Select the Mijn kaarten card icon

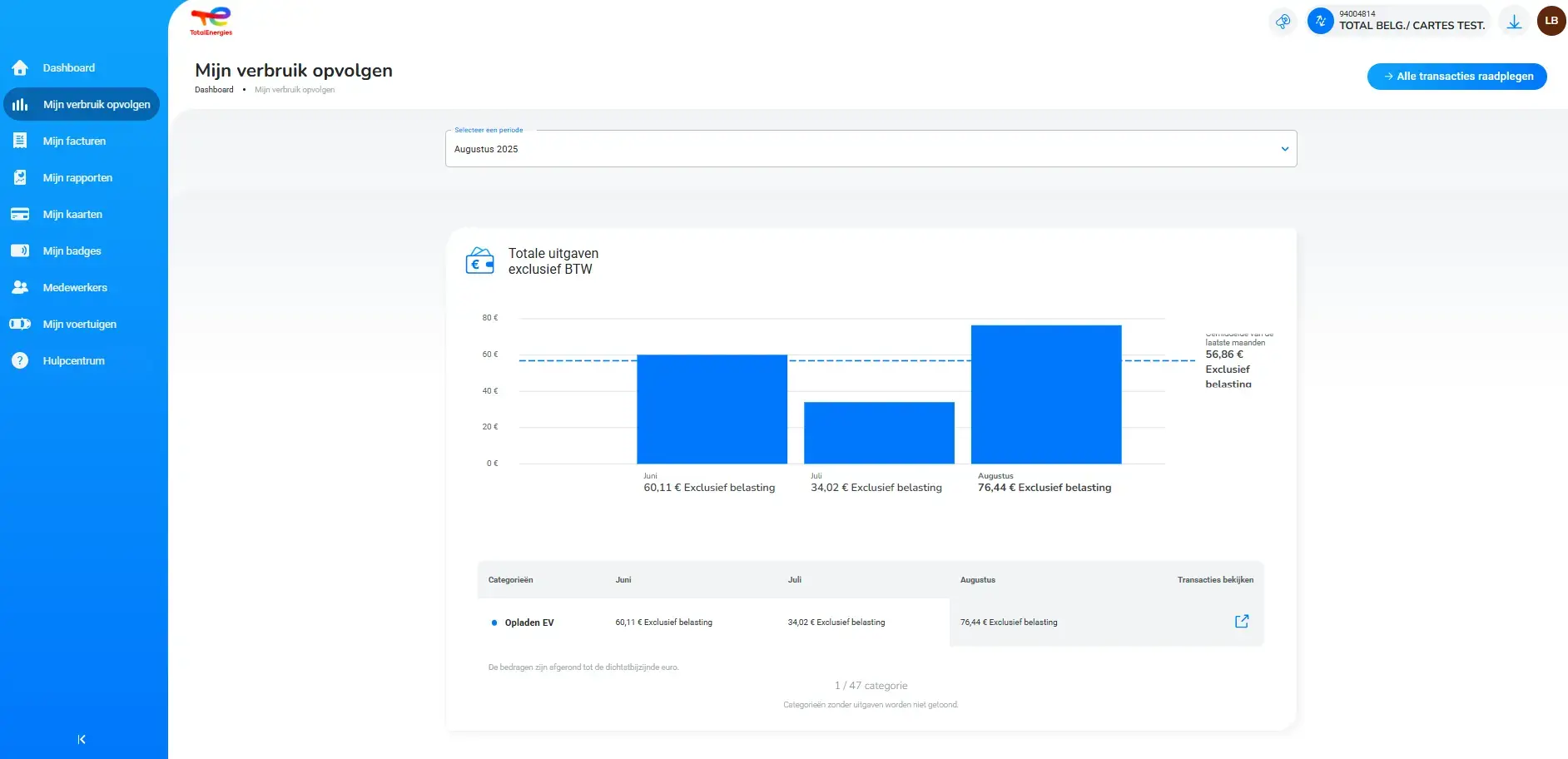click(18, 214)
